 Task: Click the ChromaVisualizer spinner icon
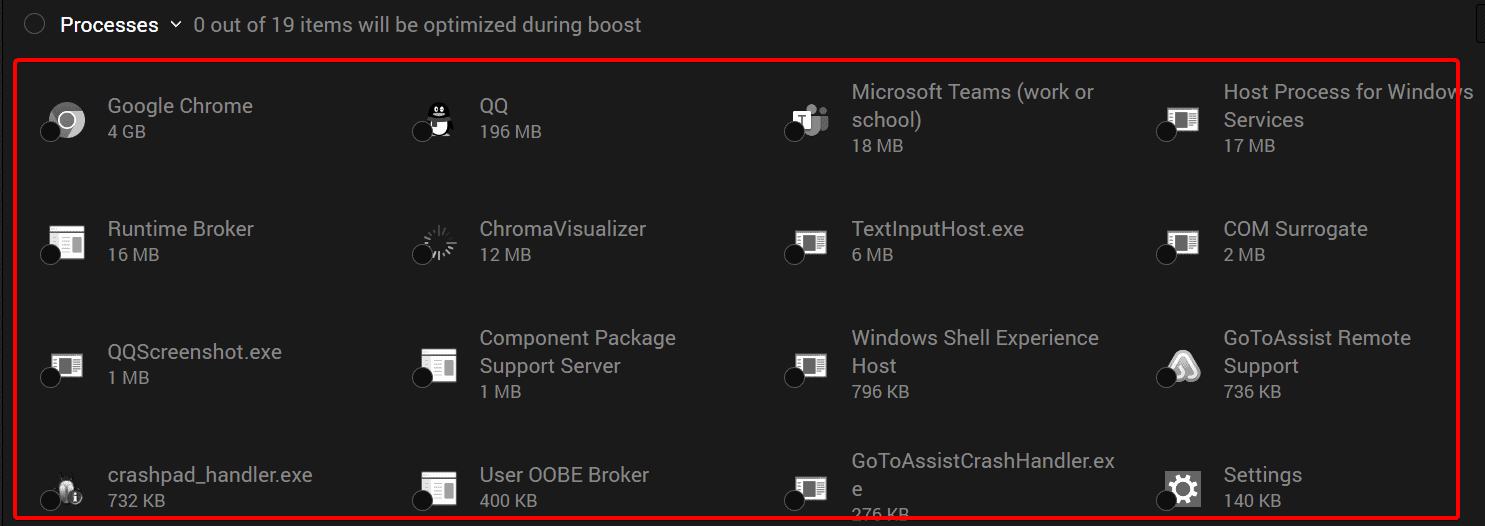(438, 242)
